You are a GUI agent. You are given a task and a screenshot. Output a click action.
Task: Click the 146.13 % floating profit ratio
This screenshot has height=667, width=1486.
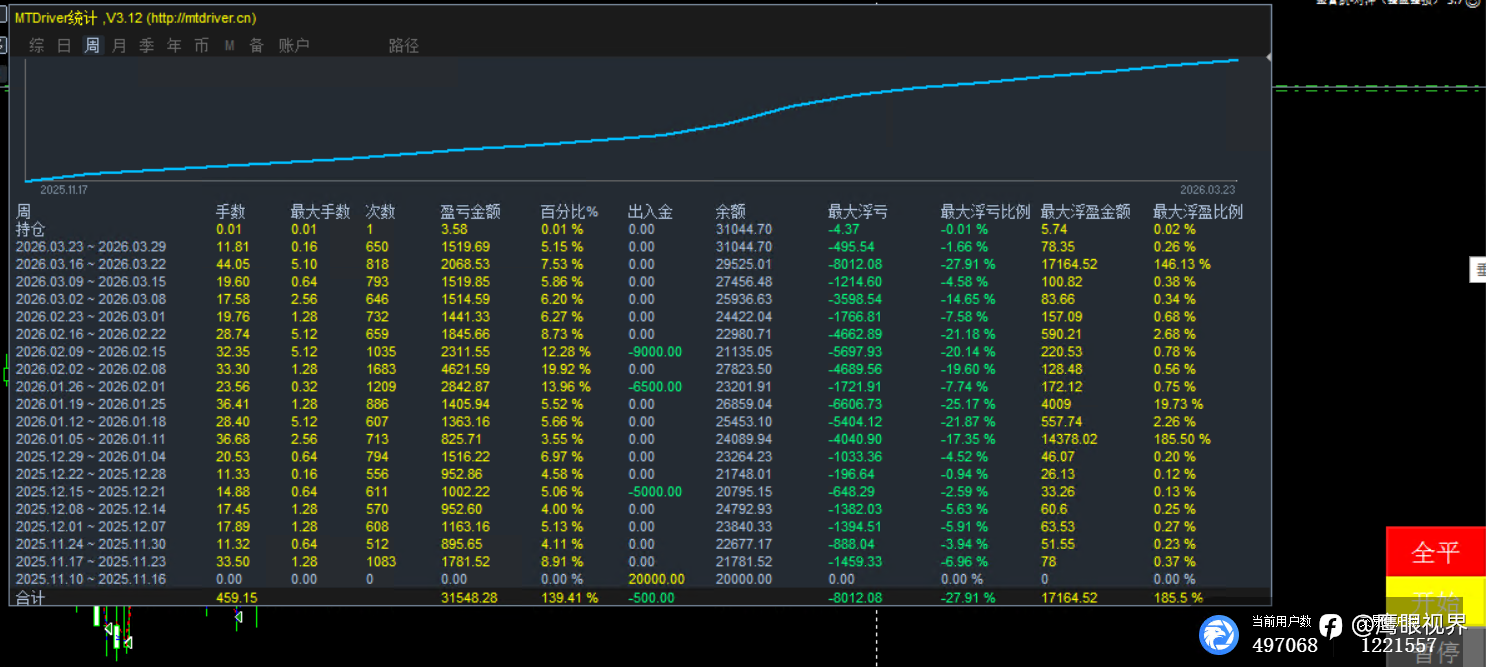(1182, 264)
